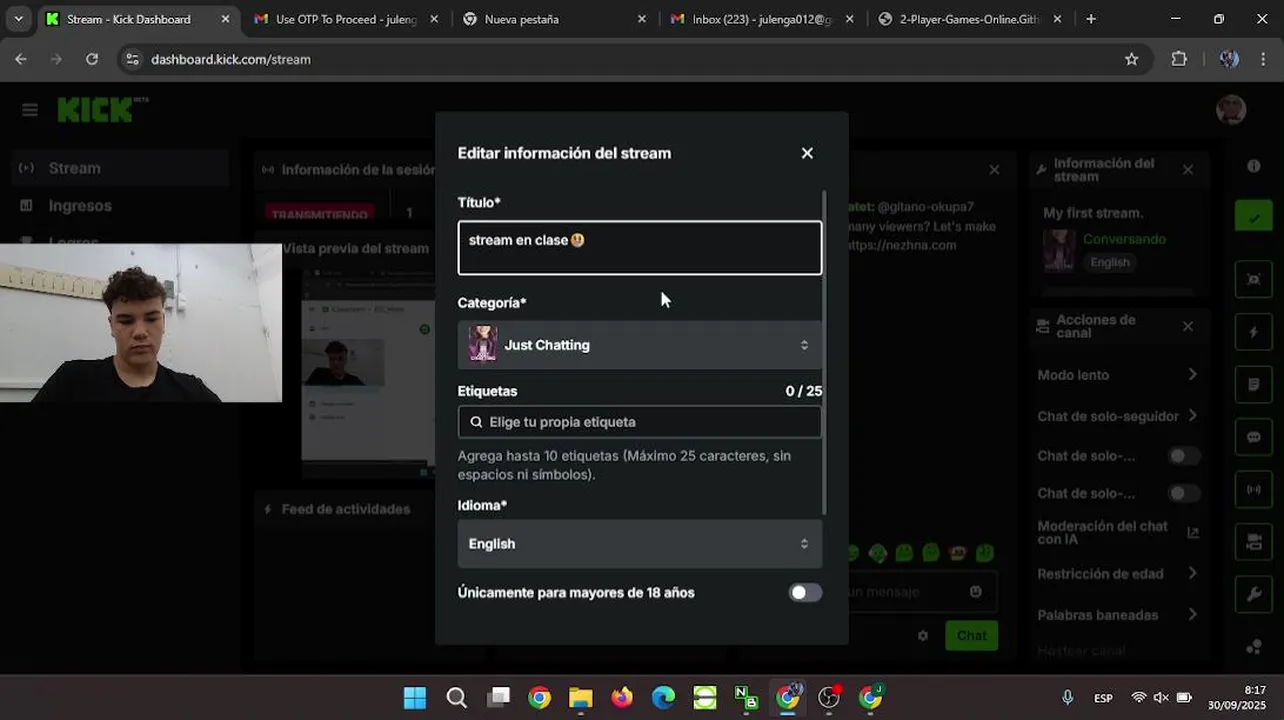Click the Just Chatting category thumbnail
This screenshot has width=1284, height=720.
click(483, 345)
